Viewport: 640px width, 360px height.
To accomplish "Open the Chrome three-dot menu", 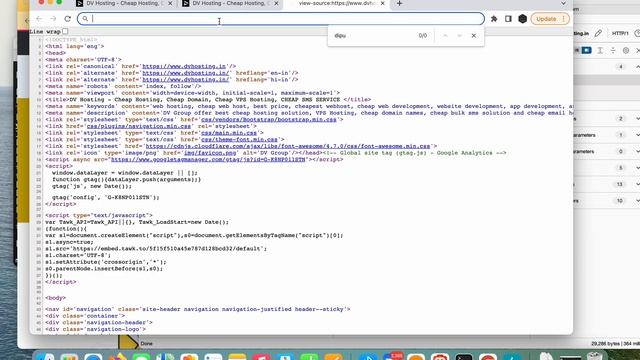I will (564, 19).
